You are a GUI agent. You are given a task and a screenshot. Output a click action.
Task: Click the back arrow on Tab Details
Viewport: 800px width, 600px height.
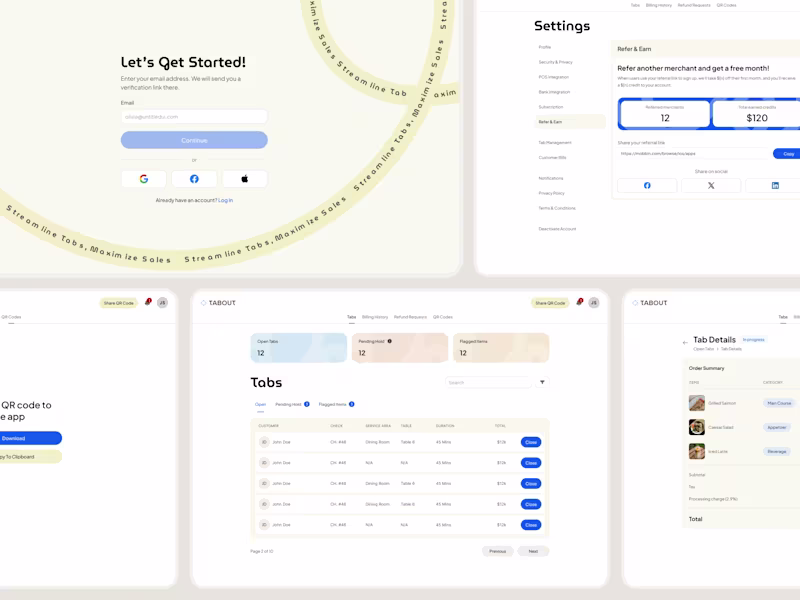click(x=685, y=341)
